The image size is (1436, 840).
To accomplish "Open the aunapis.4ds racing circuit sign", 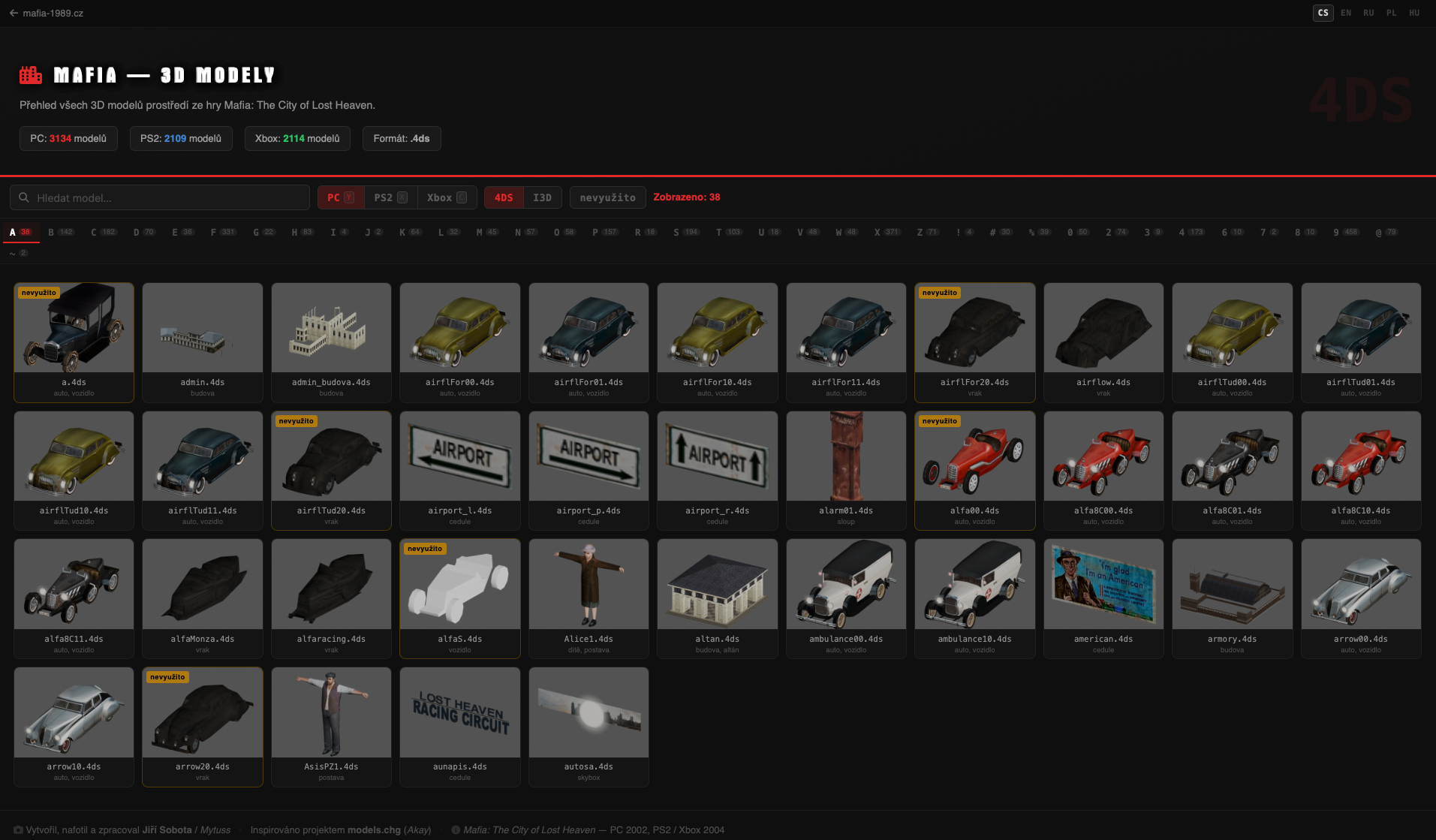I will [460, 727].
